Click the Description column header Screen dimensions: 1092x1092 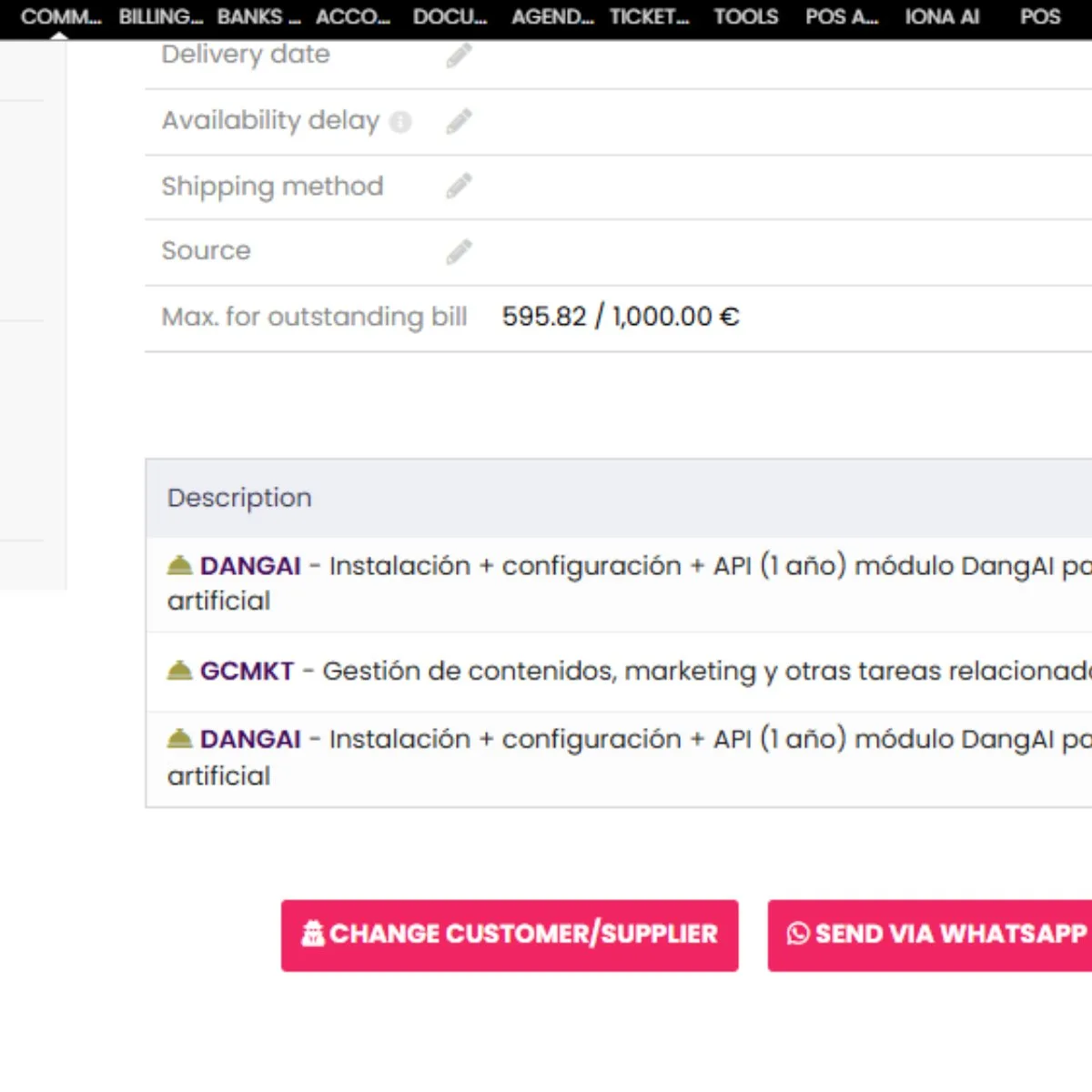[239, 498]
